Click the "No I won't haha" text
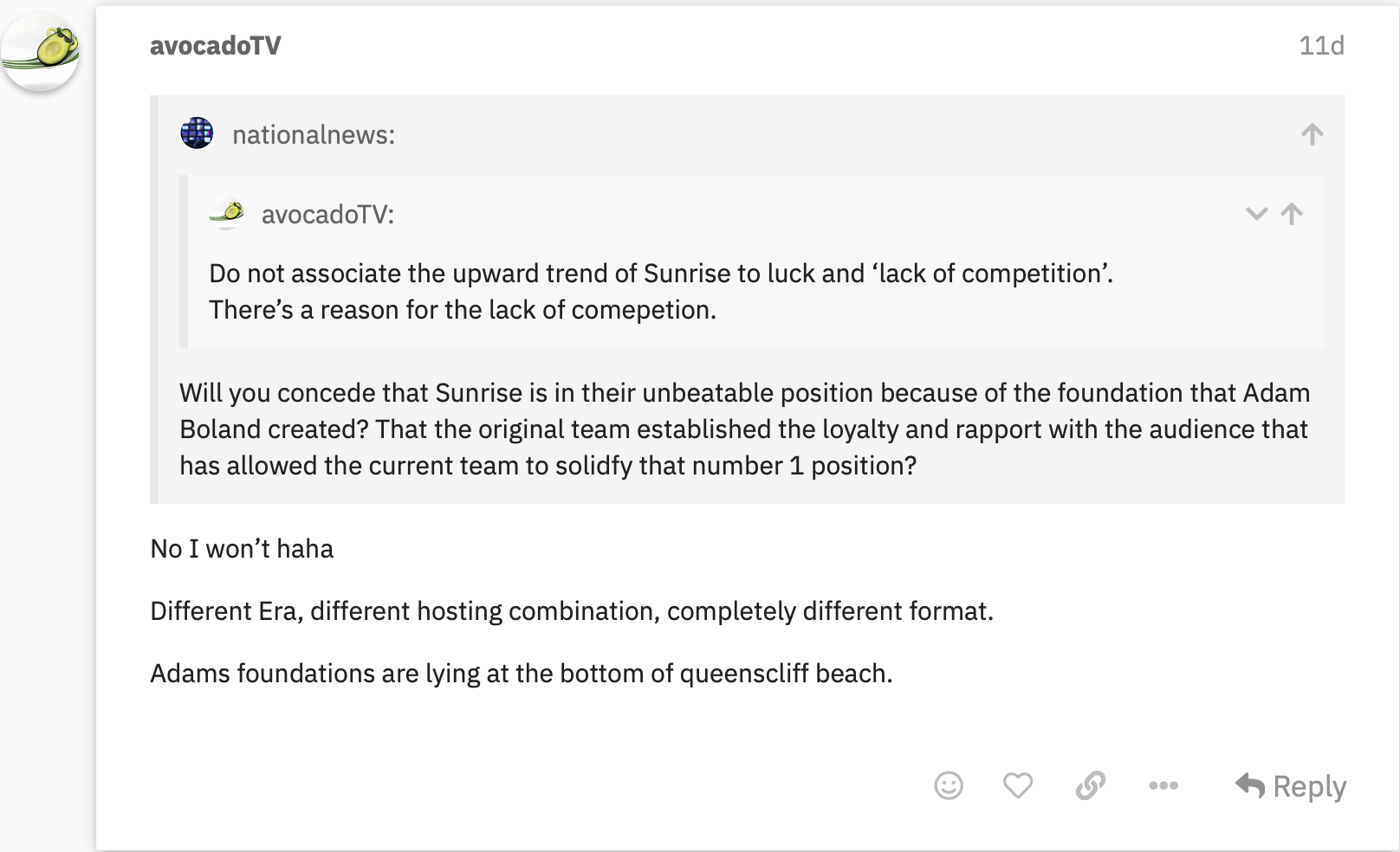 (x=242, y=549)
